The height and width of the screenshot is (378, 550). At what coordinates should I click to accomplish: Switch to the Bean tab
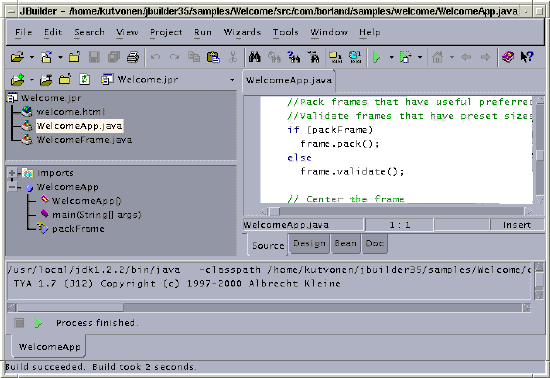point(346,243)
